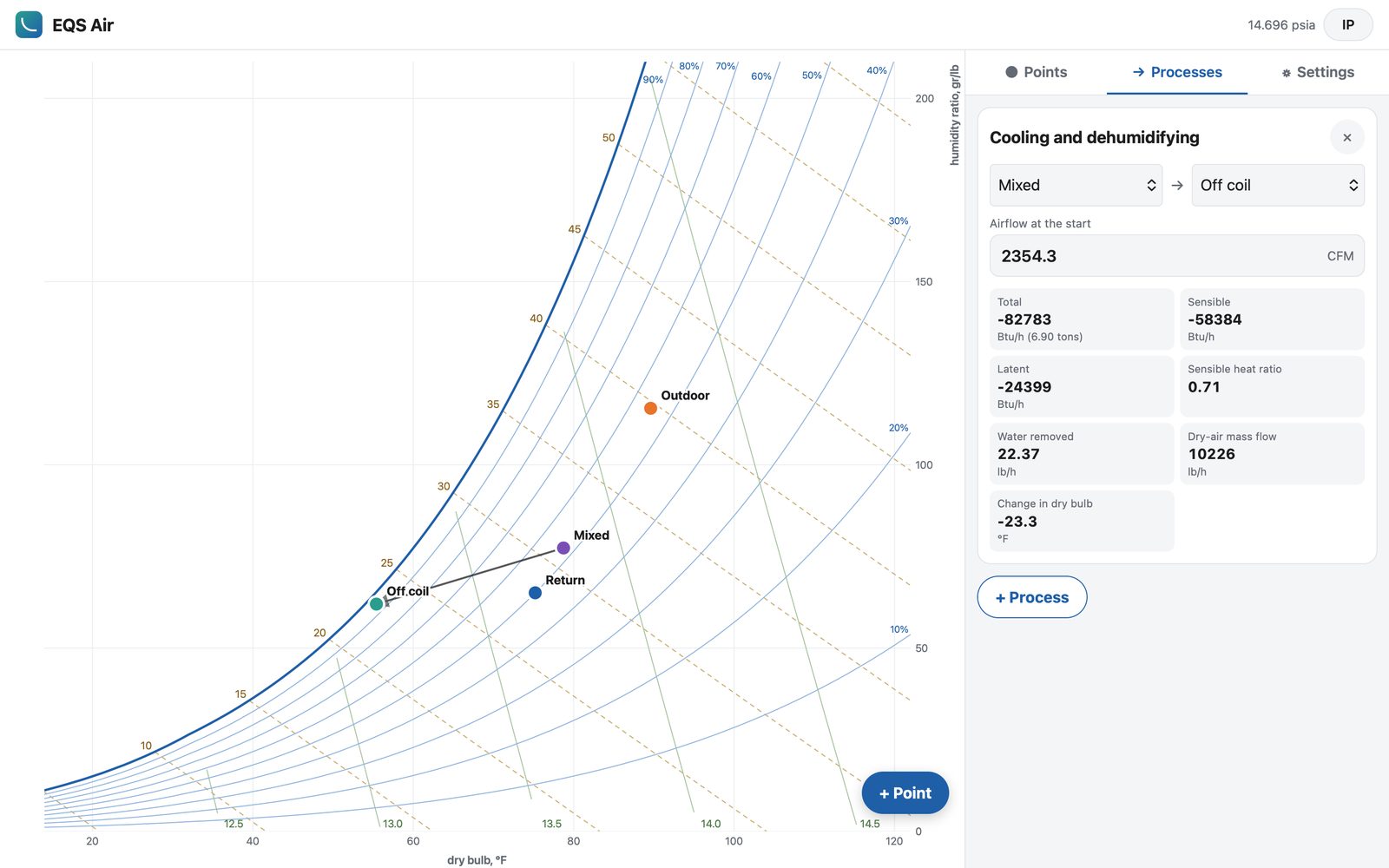Open the Settings tab
This screenshot has height=868, width=1389.
click(x=1318, y=72)
